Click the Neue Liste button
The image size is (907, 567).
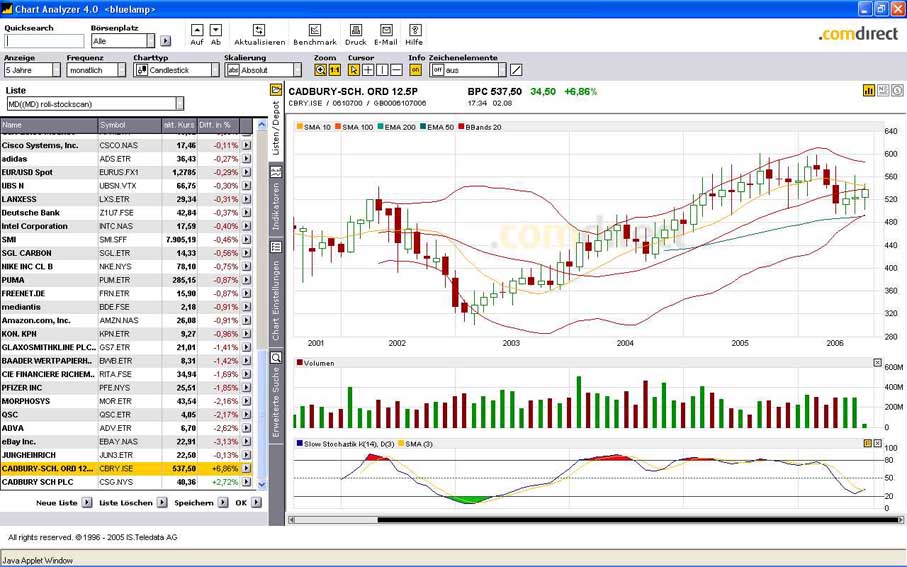pyautogui.click(x=57, y=503)
